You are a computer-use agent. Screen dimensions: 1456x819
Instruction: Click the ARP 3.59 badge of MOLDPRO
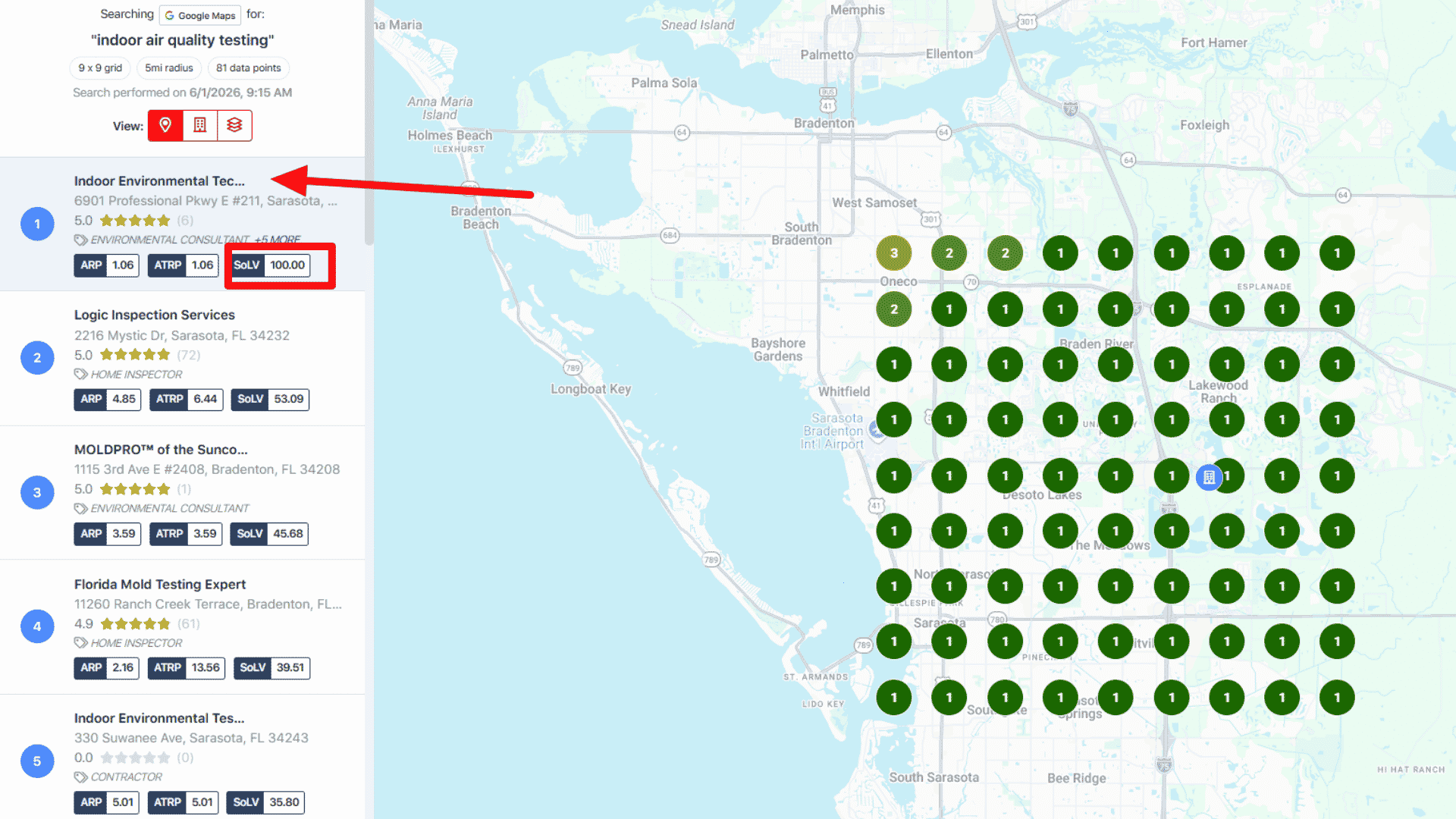coord(108,533)
